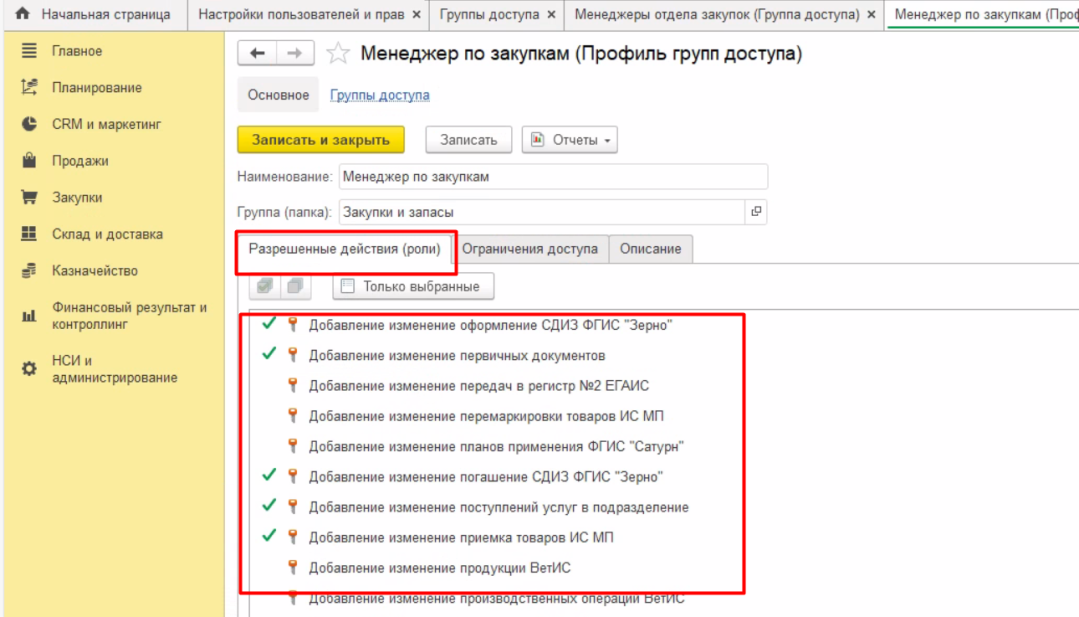The image size is (1079, 617).
Task: Uncheck role 'Добавление изменение первичных документов'
Action: click(268, 355)
